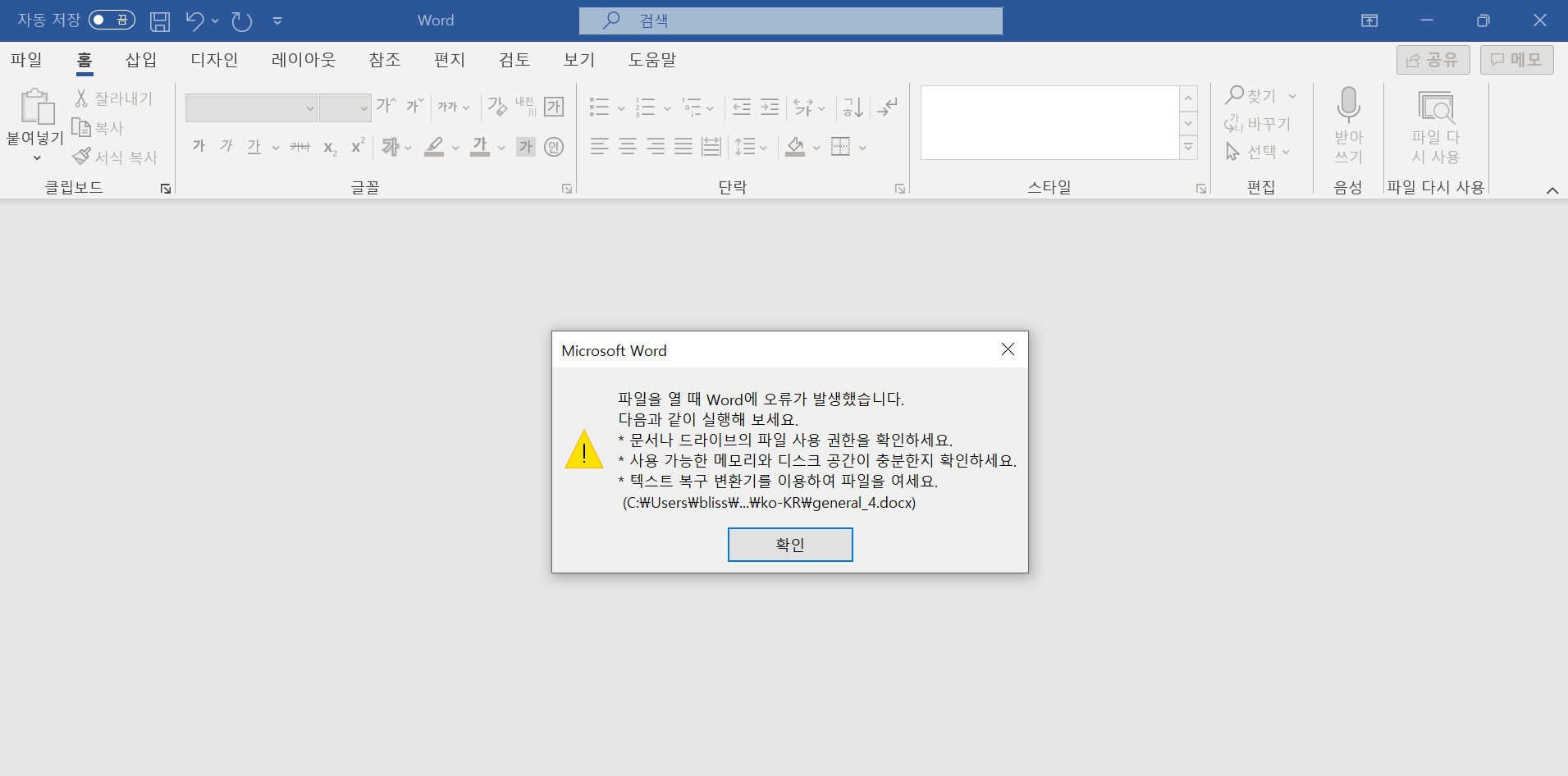1568x776 pixels.
Task: Toggle the 자동 저장 switch
Action: 112,20
